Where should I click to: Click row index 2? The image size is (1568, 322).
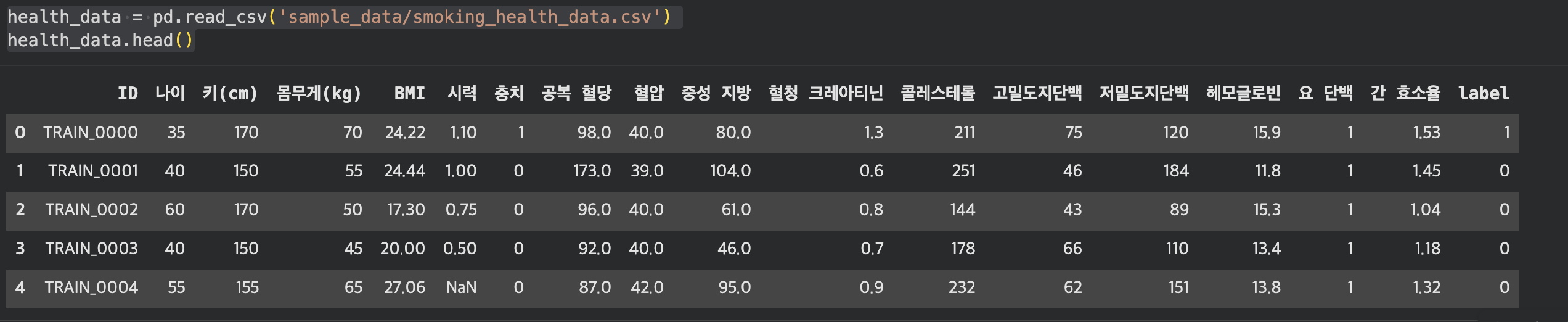tap(20, 210)
